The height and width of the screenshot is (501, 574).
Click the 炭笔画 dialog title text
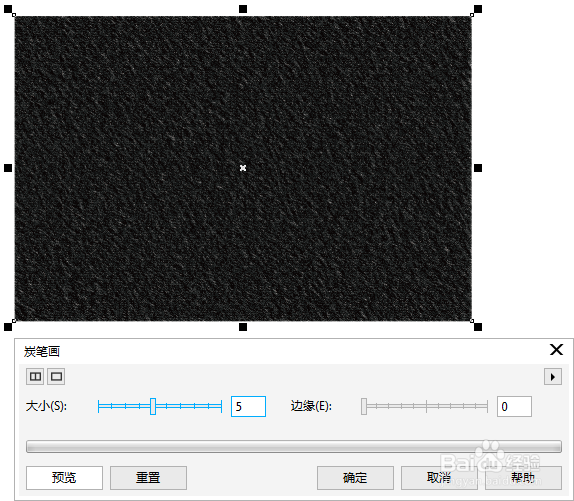point(42,352)
